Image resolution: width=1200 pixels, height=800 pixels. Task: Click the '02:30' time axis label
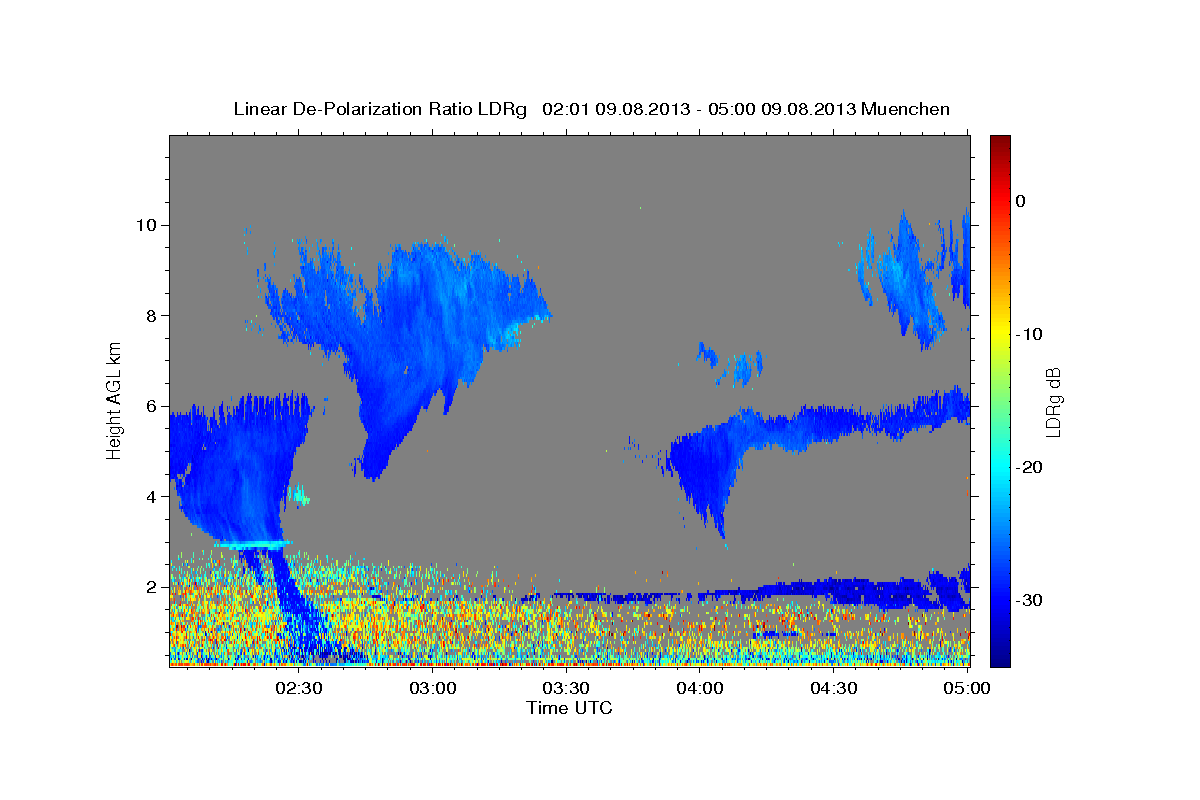[x=300, y=688]
